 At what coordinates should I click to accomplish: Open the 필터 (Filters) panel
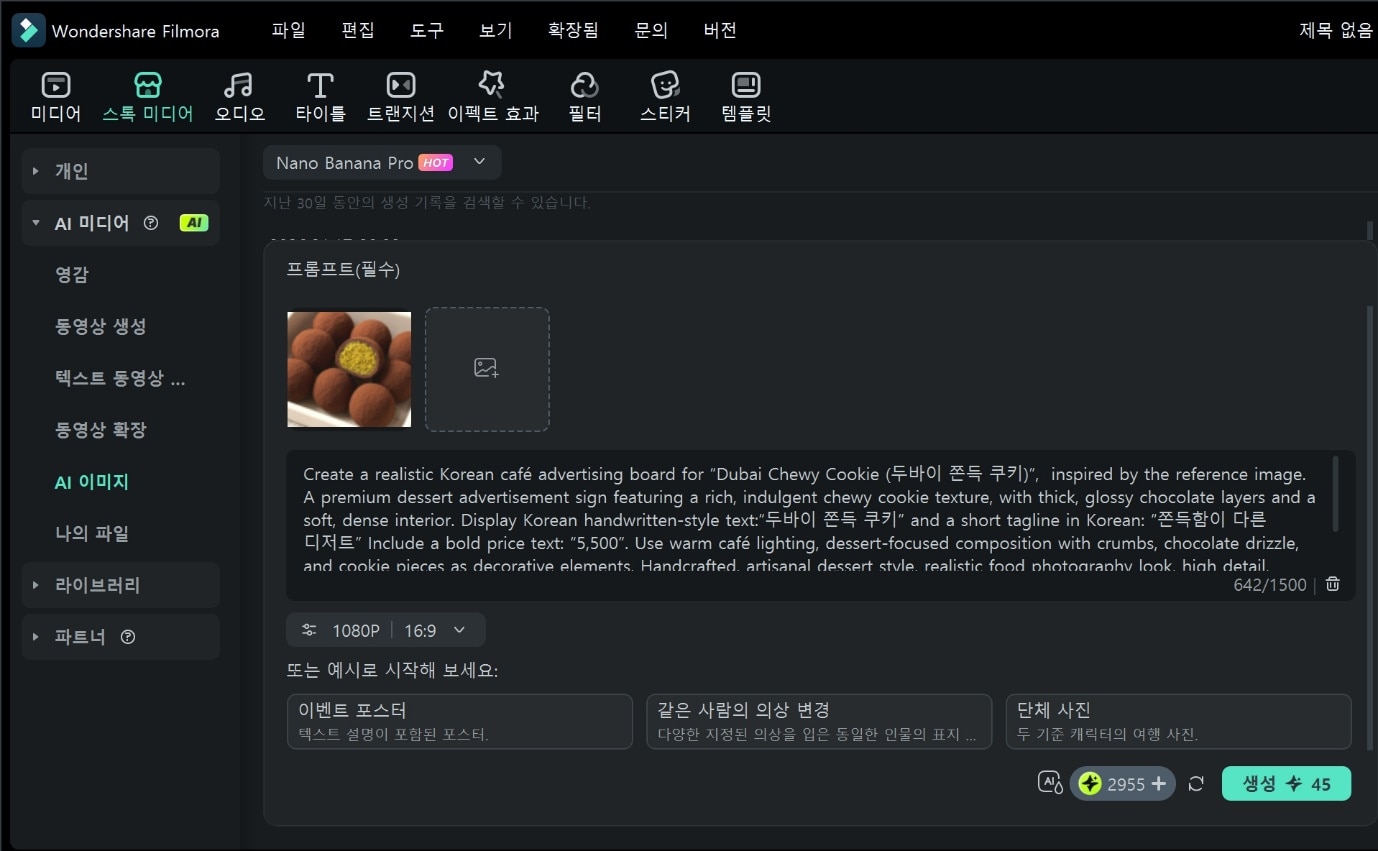(x=584, y=96)
